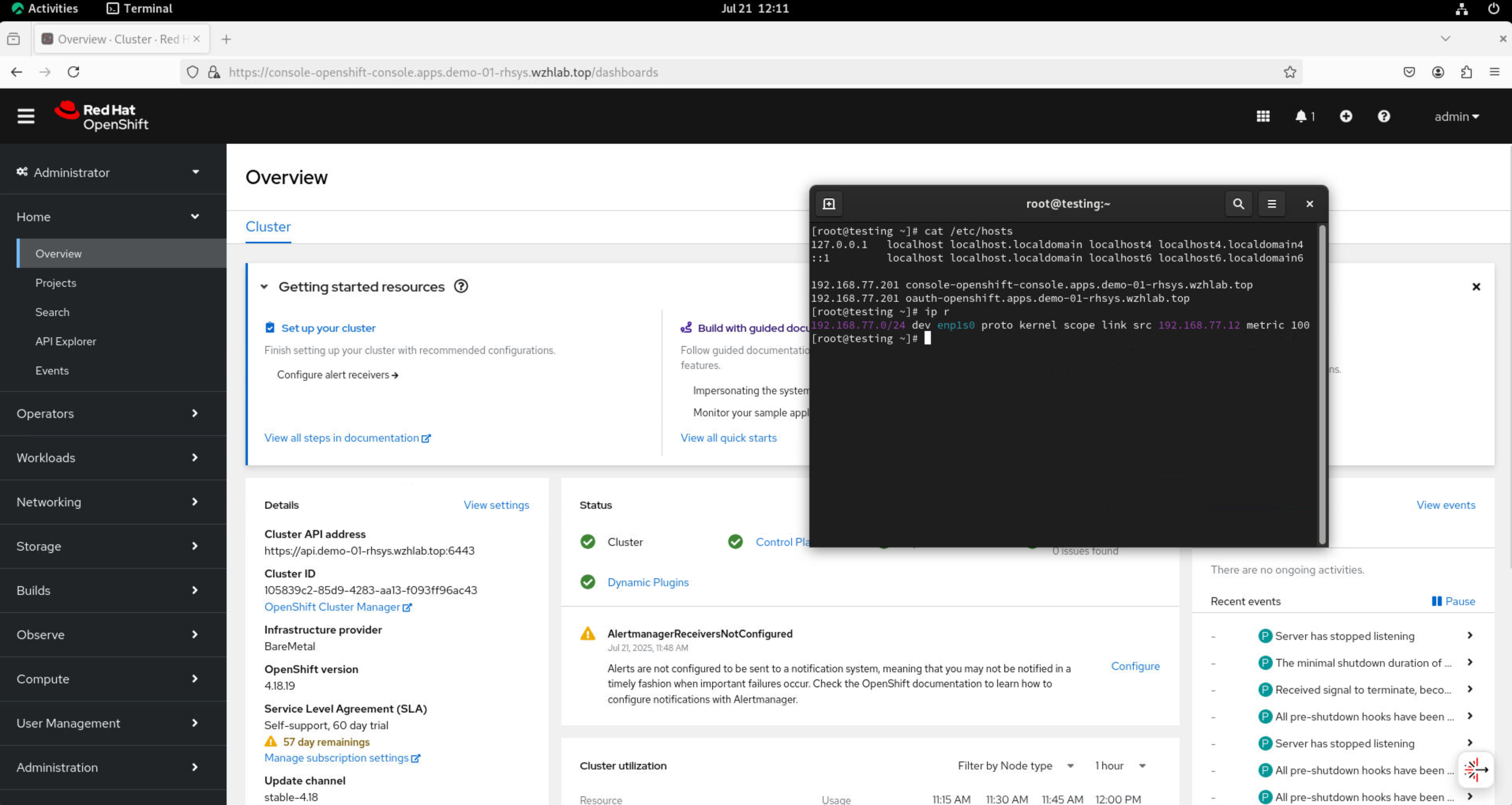This screenshot has width=1512, height=805.
Task: Collapse the Getting started resources section
Action: (264, 287)
